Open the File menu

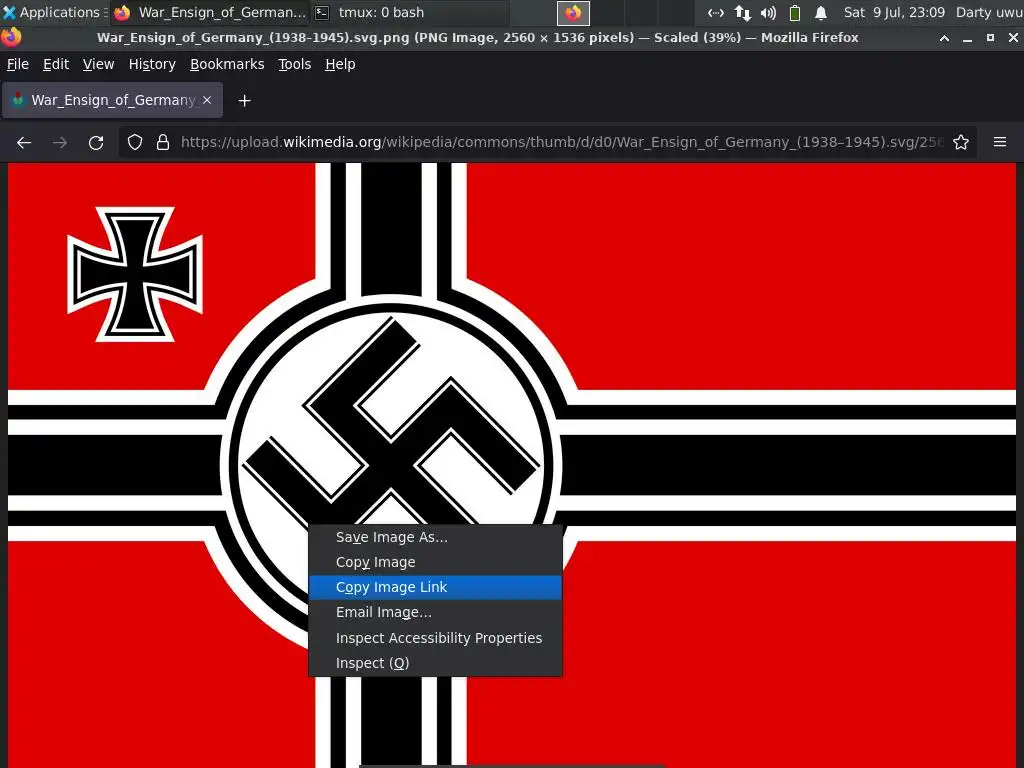click(x=18, y=64)
